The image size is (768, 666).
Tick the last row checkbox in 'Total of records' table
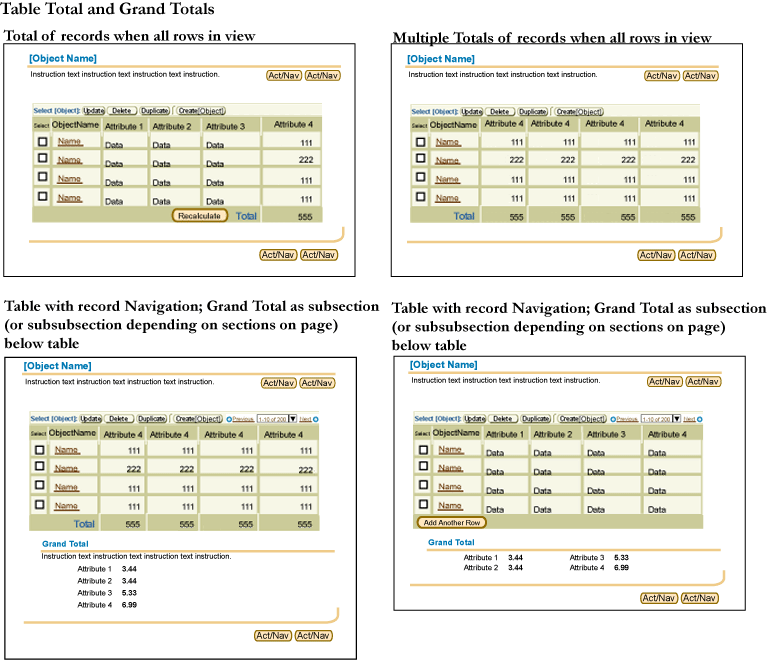click(x=43, y=196)
